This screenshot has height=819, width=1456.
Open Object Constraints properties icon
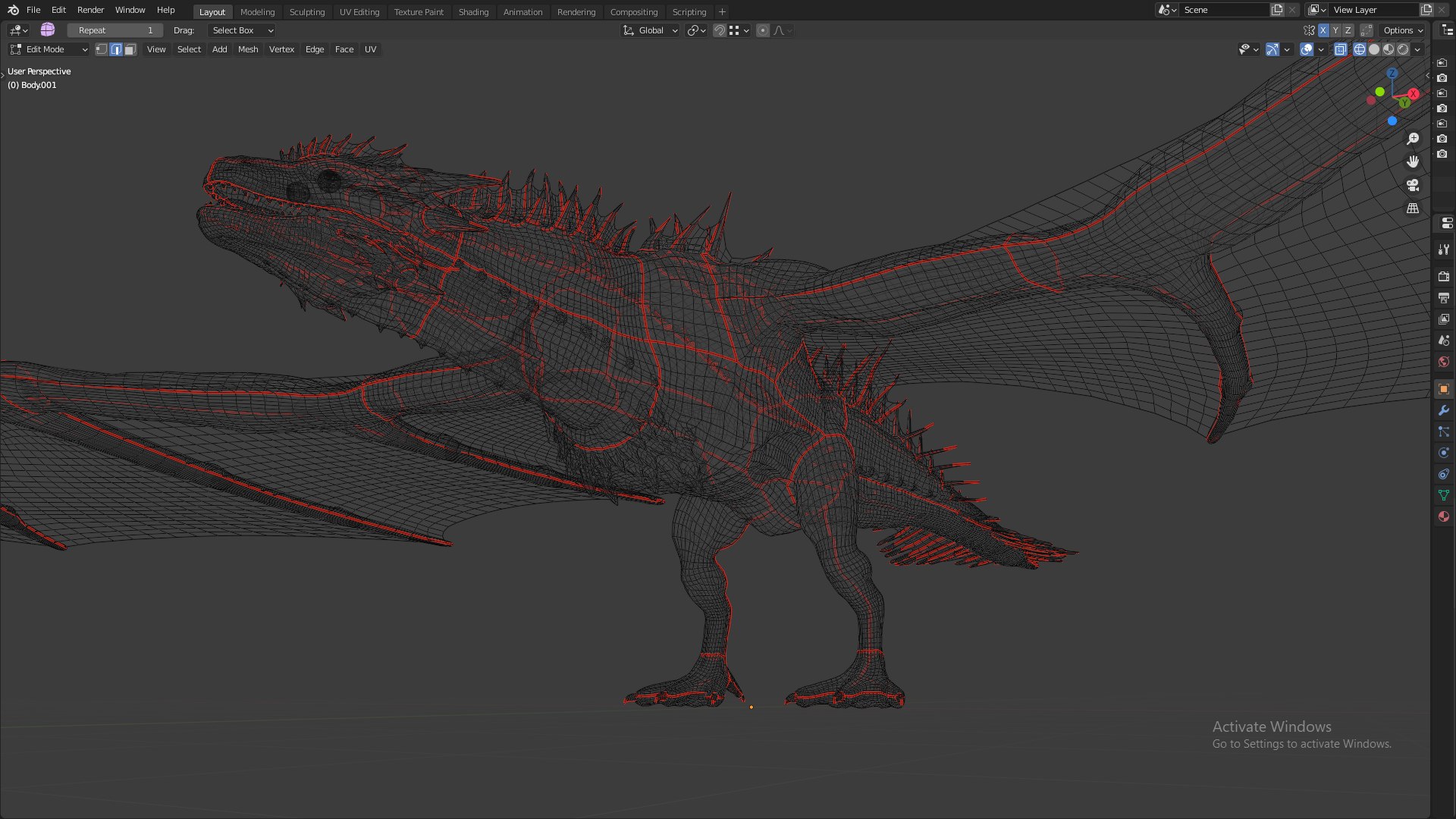click(1444, 474)
